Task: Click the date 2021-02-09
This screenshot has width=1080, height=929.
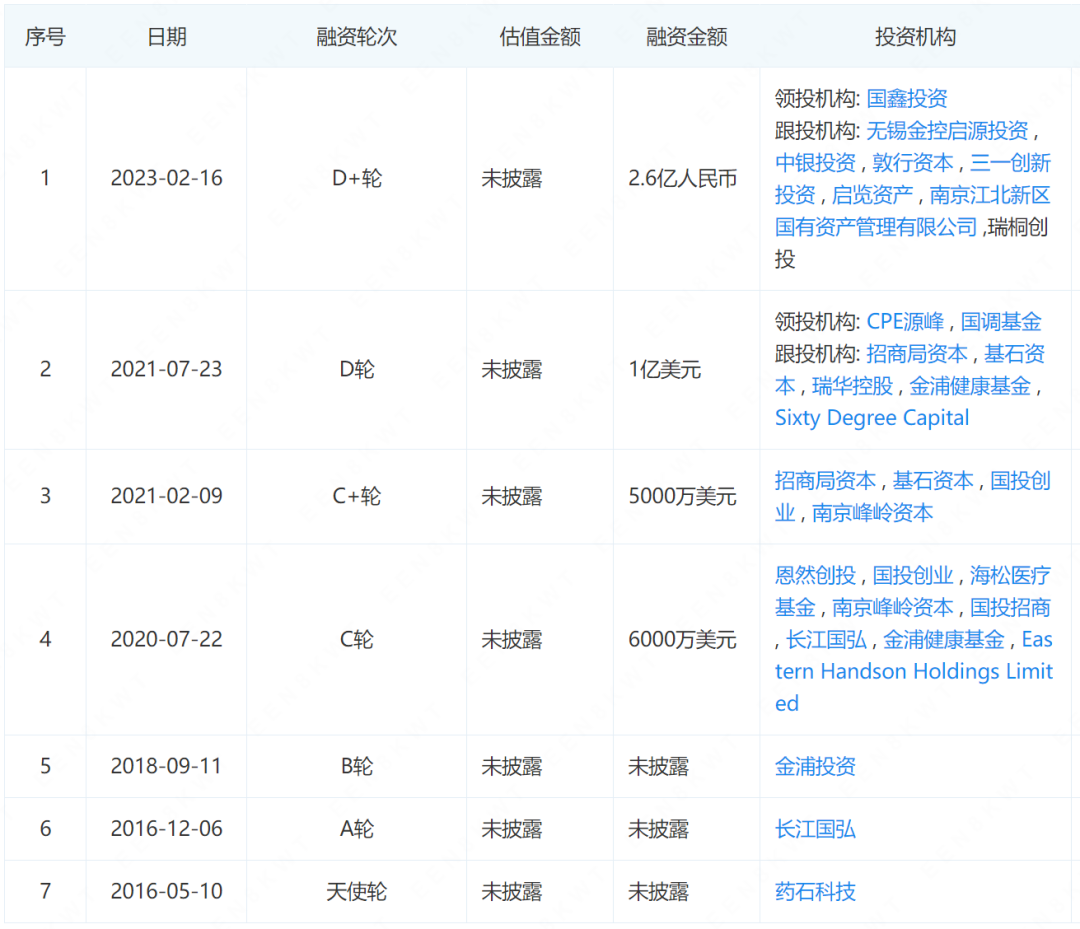Action: (167, 496)
